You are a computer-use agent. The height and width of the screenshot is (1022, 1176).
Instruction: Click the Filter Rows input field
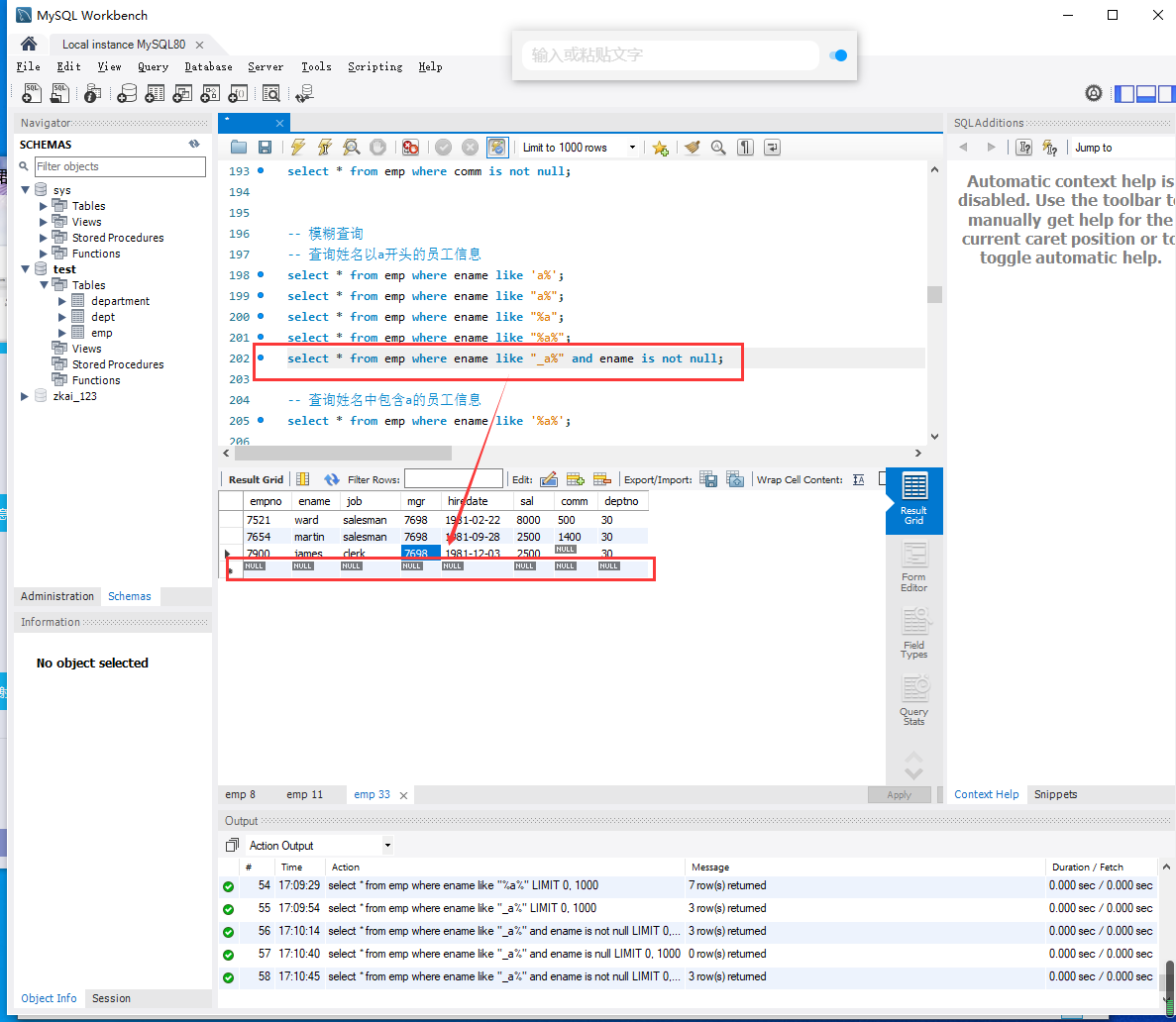point(453,480)
